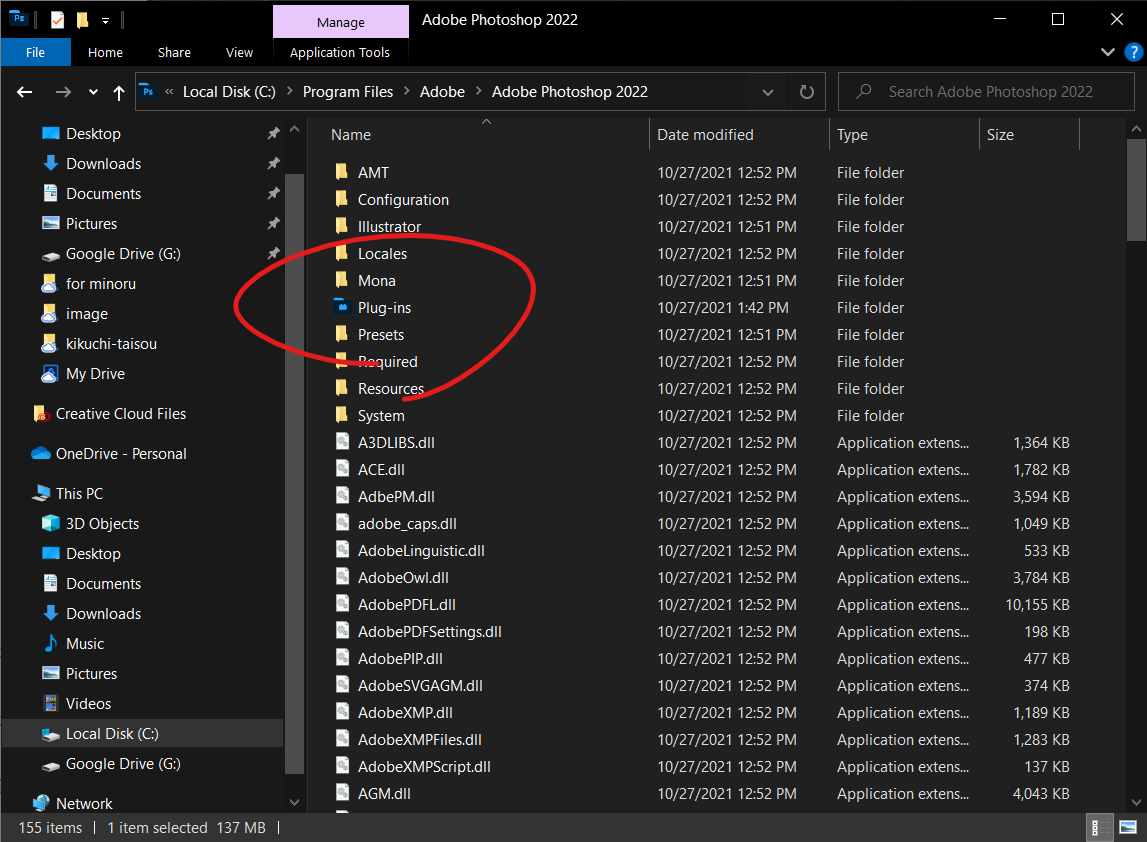
Task: Open the File menu
Action: tap(35, 52)
